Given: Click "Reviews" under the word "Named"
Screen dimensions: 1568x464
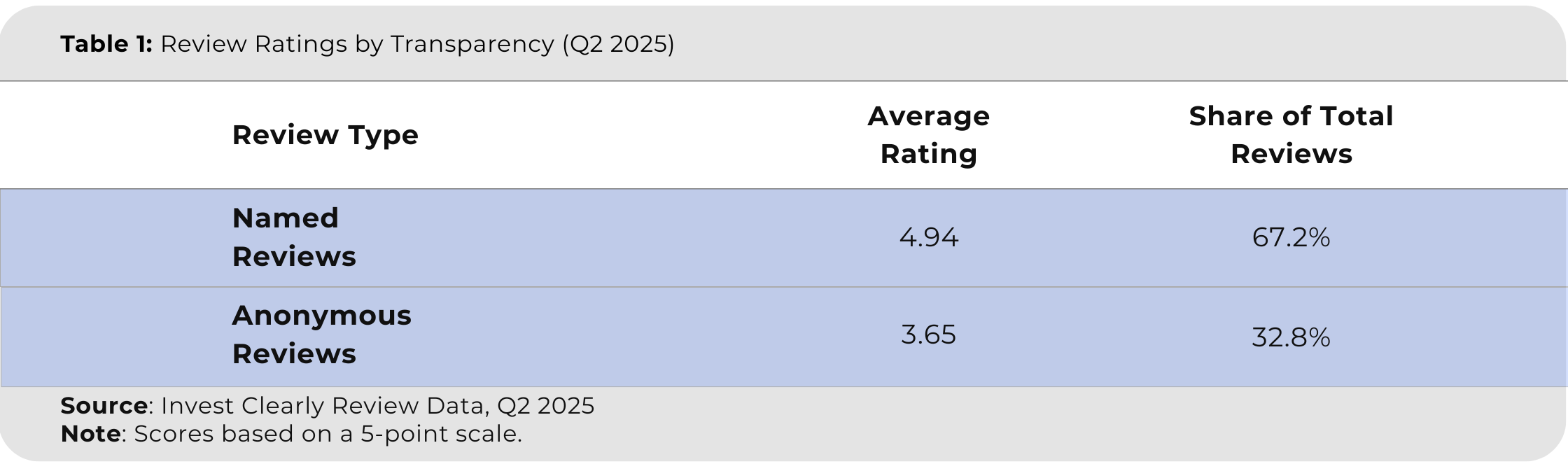Looking at the screenshot, I should point(294,257).
